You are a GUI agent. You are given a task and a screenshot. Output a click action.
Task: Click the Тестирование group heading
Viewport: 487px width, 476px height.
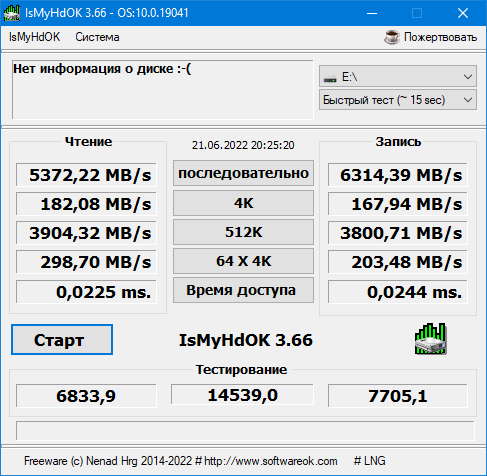pyautogui.click(x=241, y=369)
